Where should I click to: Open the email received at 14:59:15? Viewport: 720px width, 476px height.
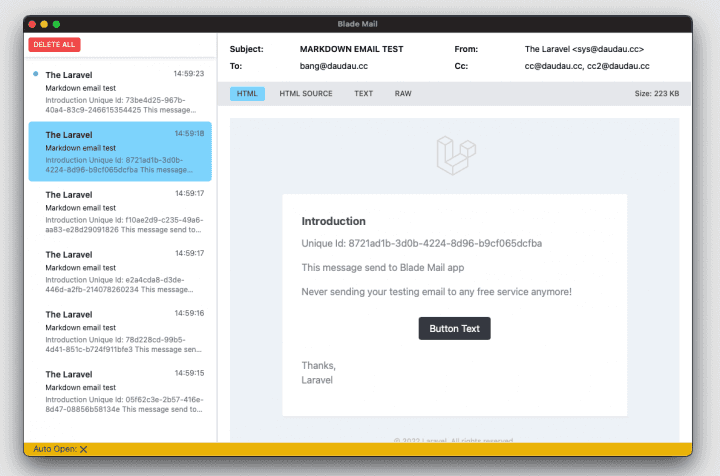tap(120, 391)
